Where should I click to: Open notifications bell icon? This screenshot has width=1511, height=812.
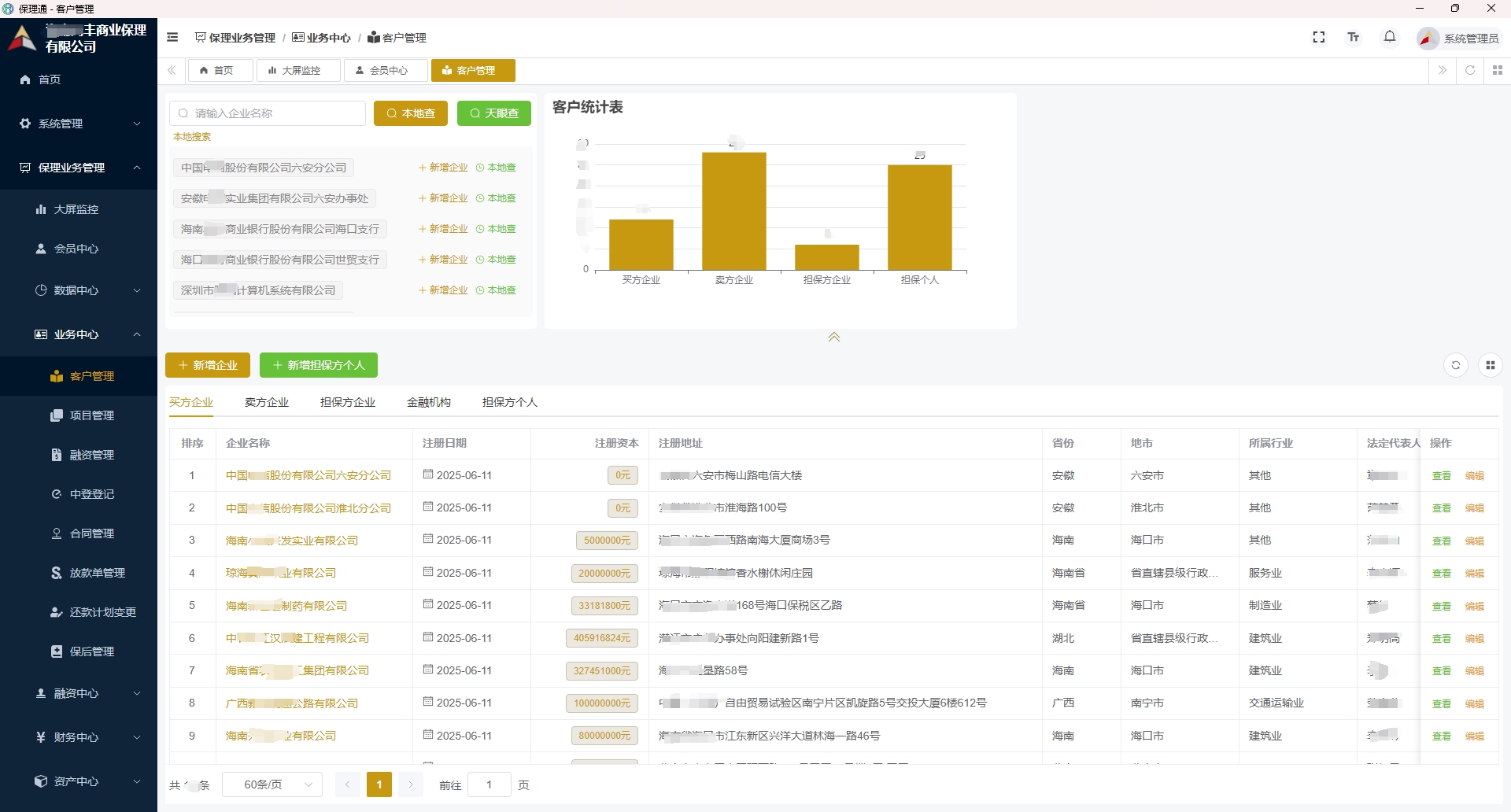pyautogui.click(x=1390, y=37)
